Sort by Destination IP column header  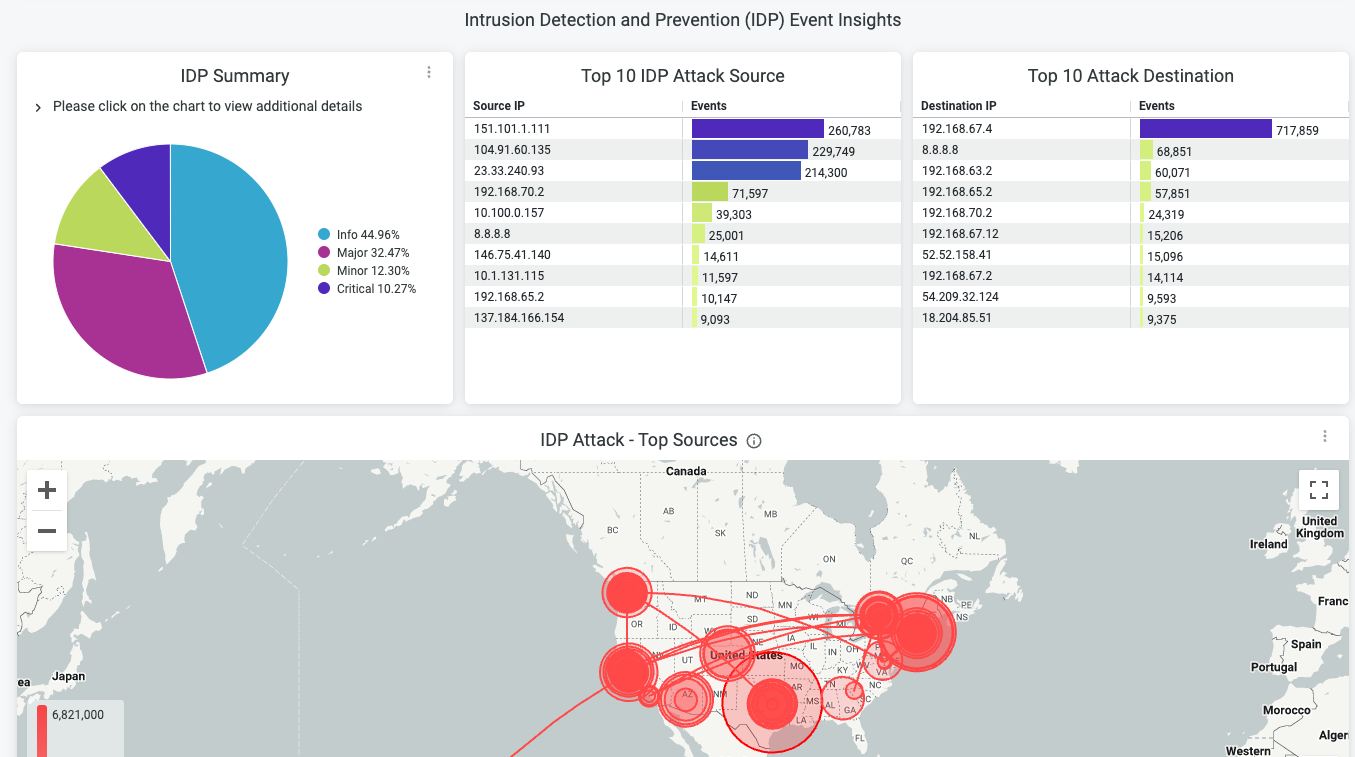(958, 106)
